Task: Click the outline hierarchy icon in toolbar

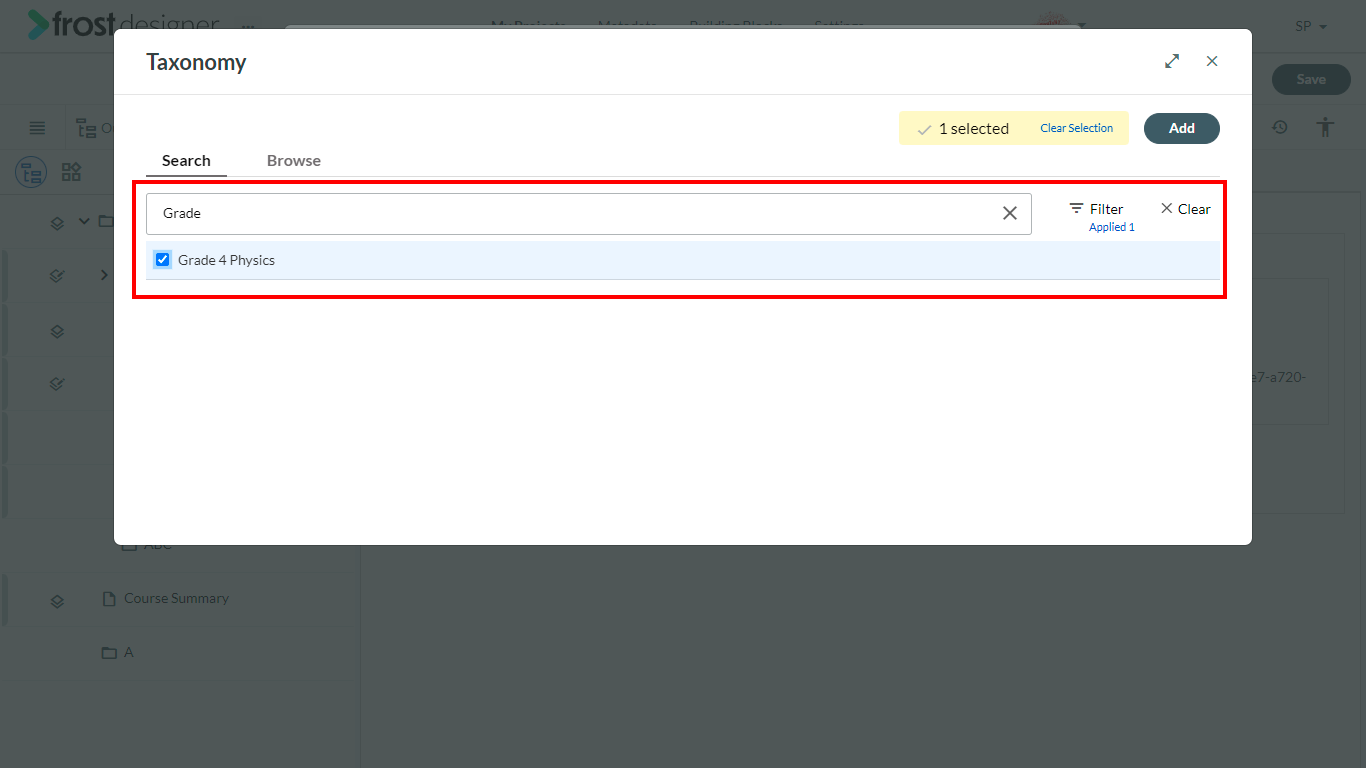Action: click(x=86, y=128)
